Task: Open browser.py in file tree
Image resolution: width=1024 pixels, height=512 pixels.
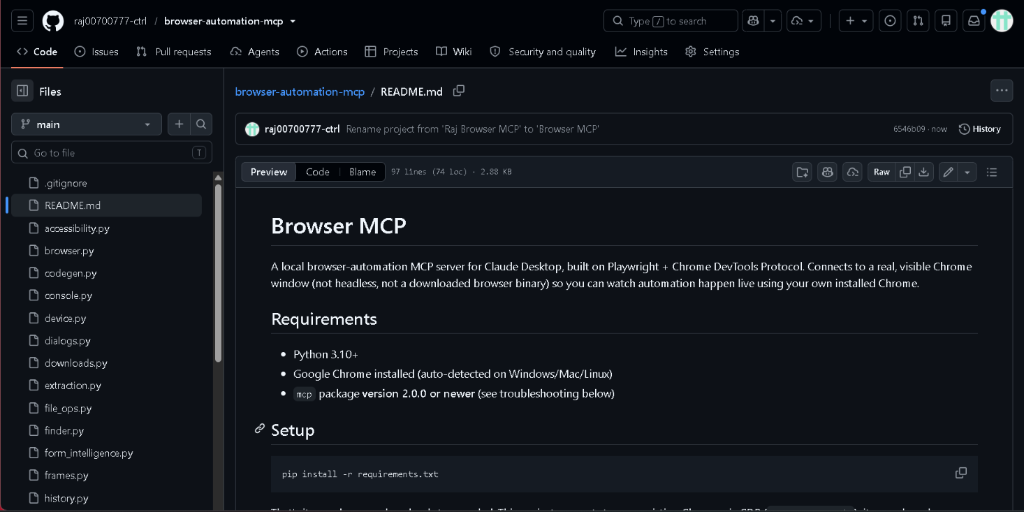Action: [106, 251]
